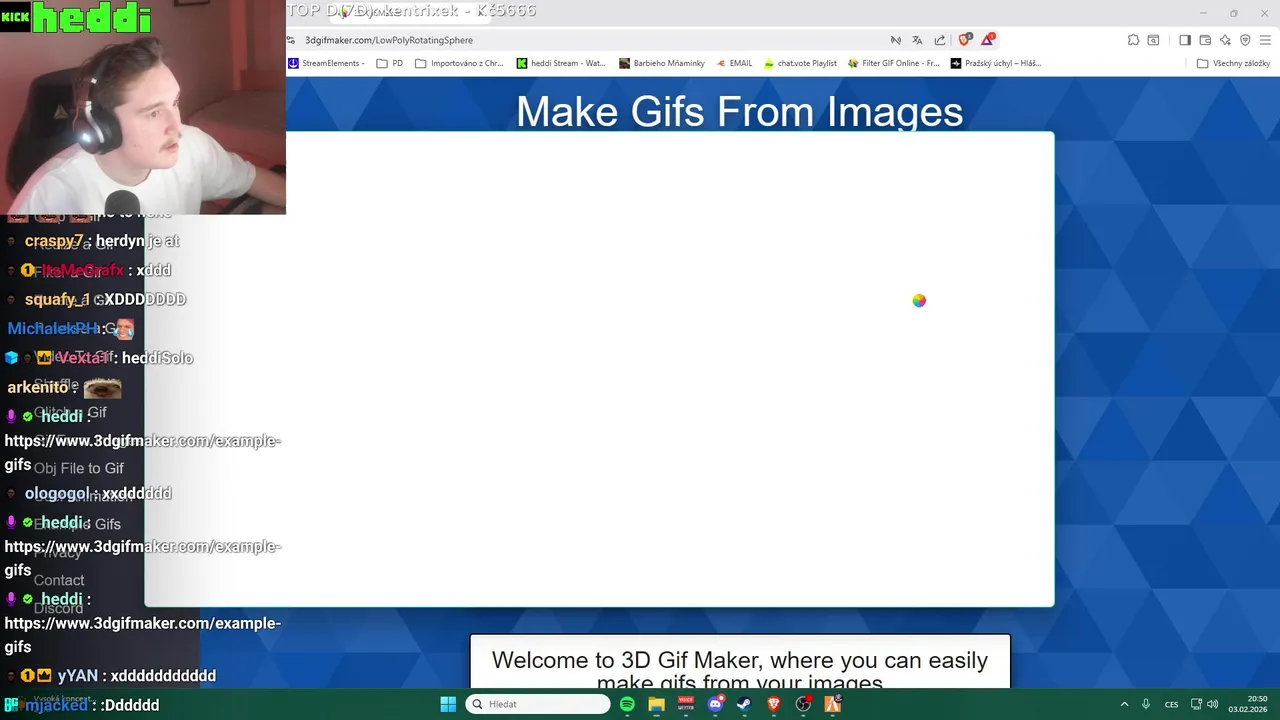Open the clock showing 20:50
1280x720 pixels.
coord(1249,704)
